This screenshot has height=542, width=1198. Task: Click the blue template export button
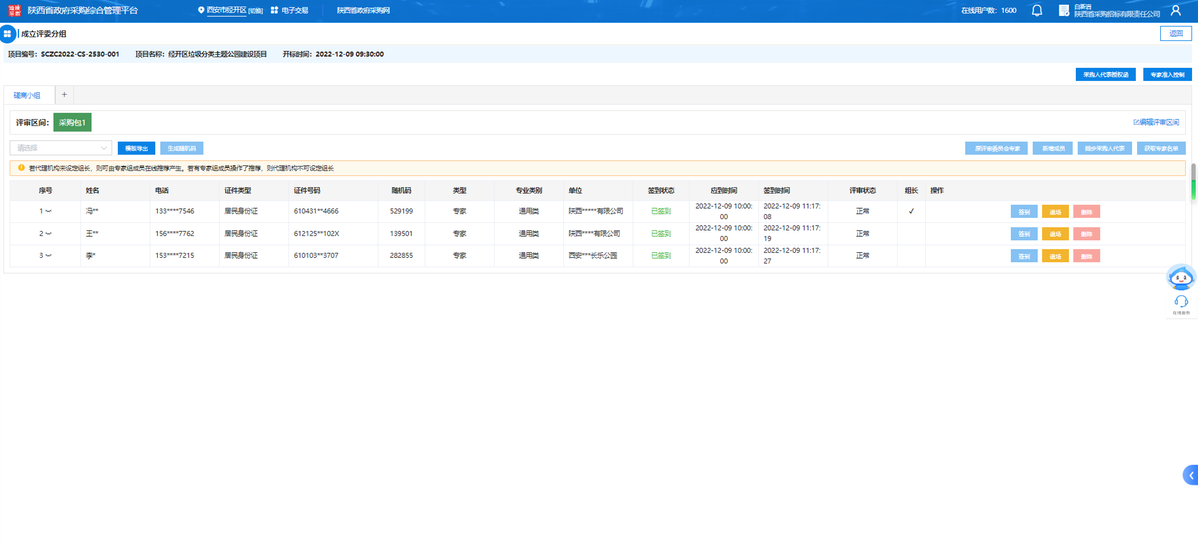click(137, 148)
